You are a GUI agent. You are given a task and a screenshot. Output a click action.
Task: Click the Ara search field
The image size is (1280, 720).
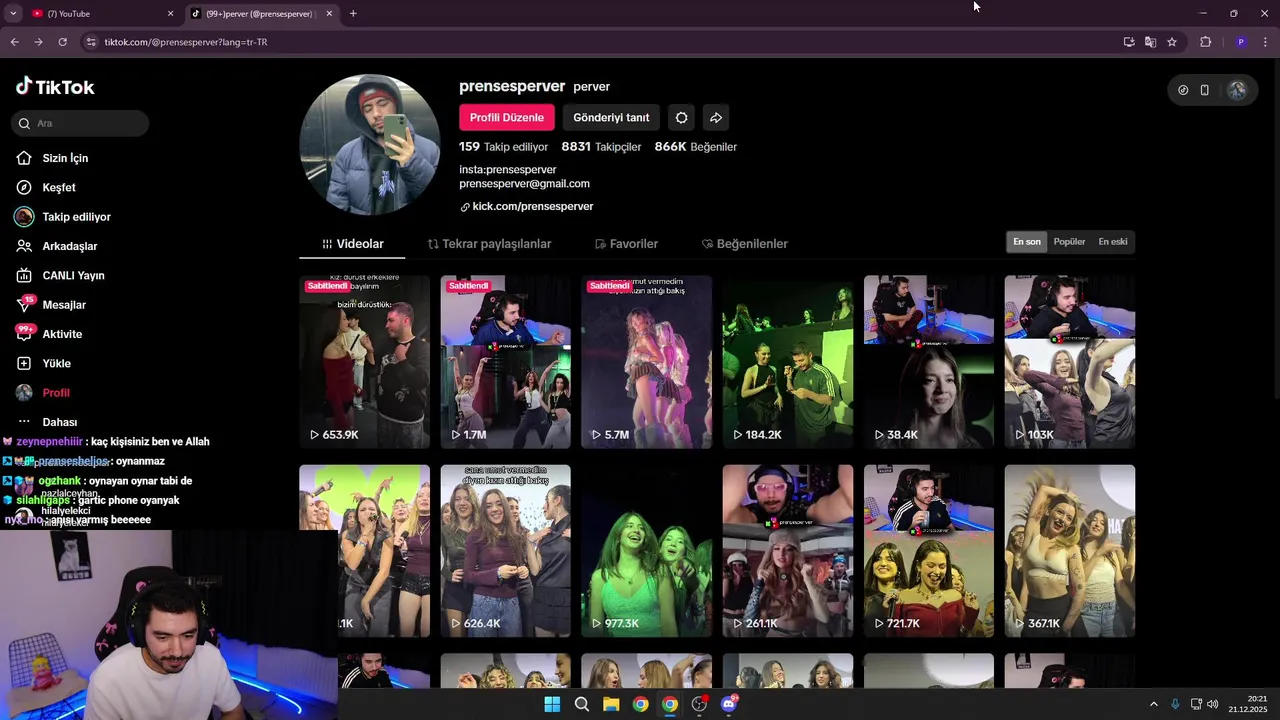(x=81, y=123)
